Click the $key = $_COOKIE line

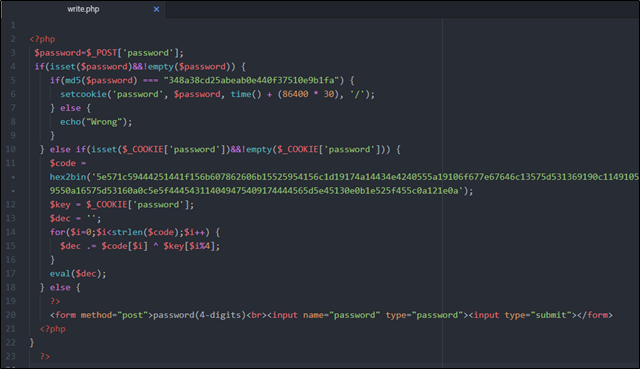pos(122,205)
